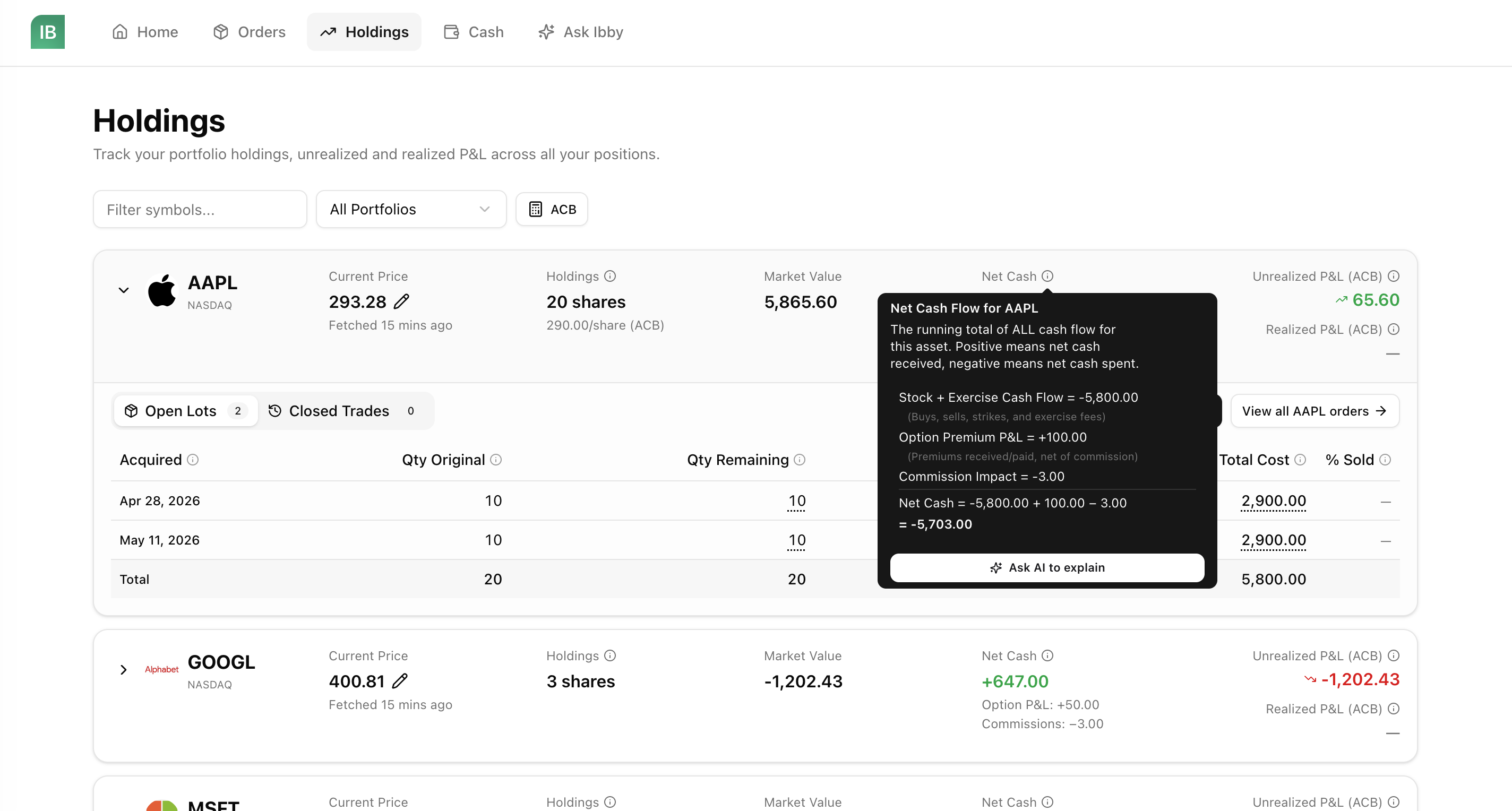This screenshot has height=811, width=1512.
Task: Click GOOGL Realized P&L info icon
Action: 1394,709
